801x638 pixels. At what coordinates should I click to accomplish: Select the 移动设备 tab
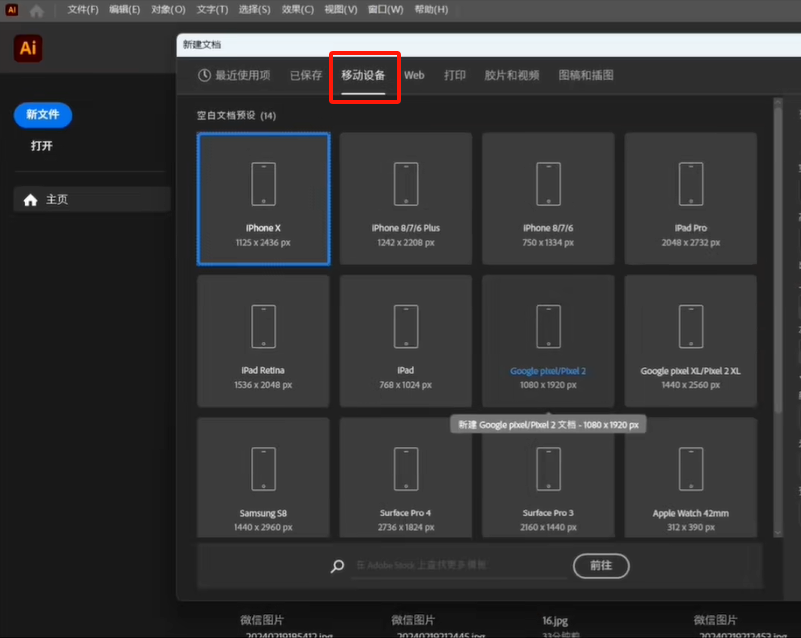point(363,76)
